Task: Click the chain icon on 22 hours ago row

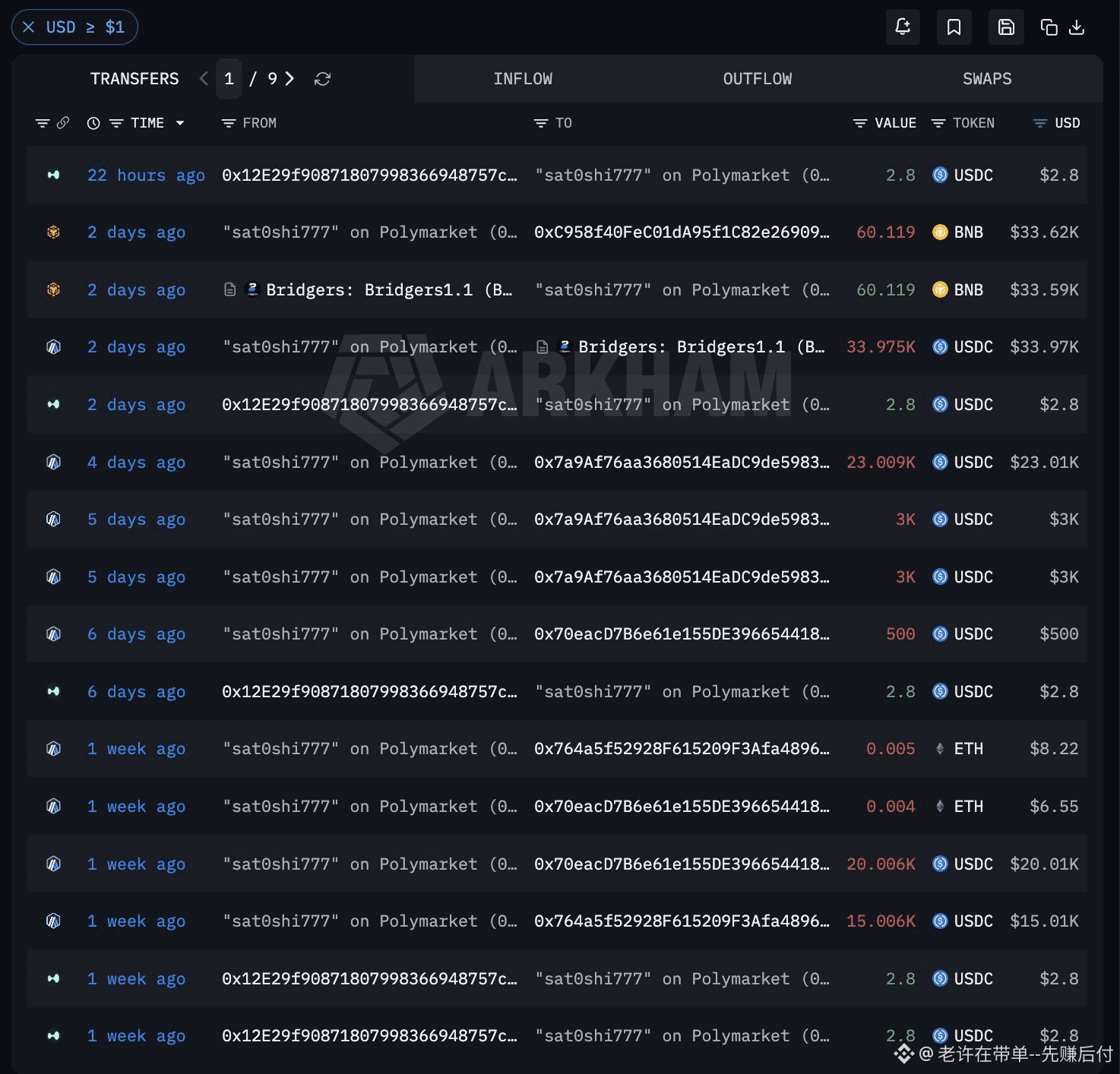Action: coord(53,175)
